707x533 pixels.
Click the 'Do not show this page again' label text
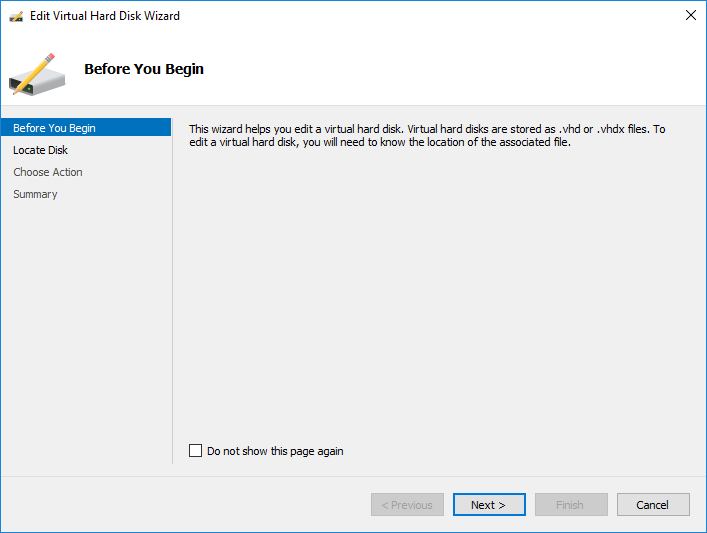pyautogui.click(x=275, y=451)
